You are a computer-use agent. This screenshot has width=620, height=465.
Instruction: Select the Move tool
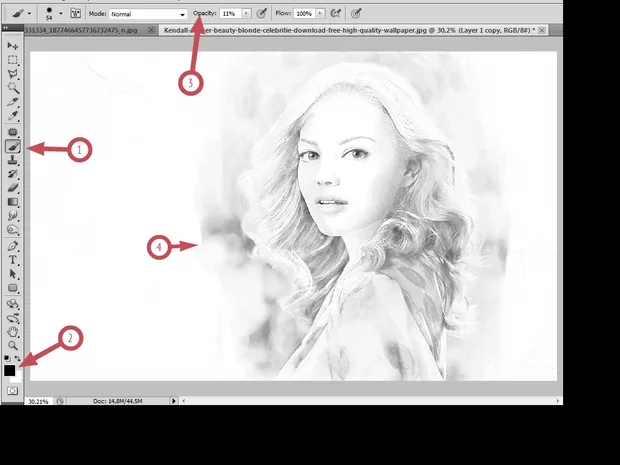tap(13, 46)
